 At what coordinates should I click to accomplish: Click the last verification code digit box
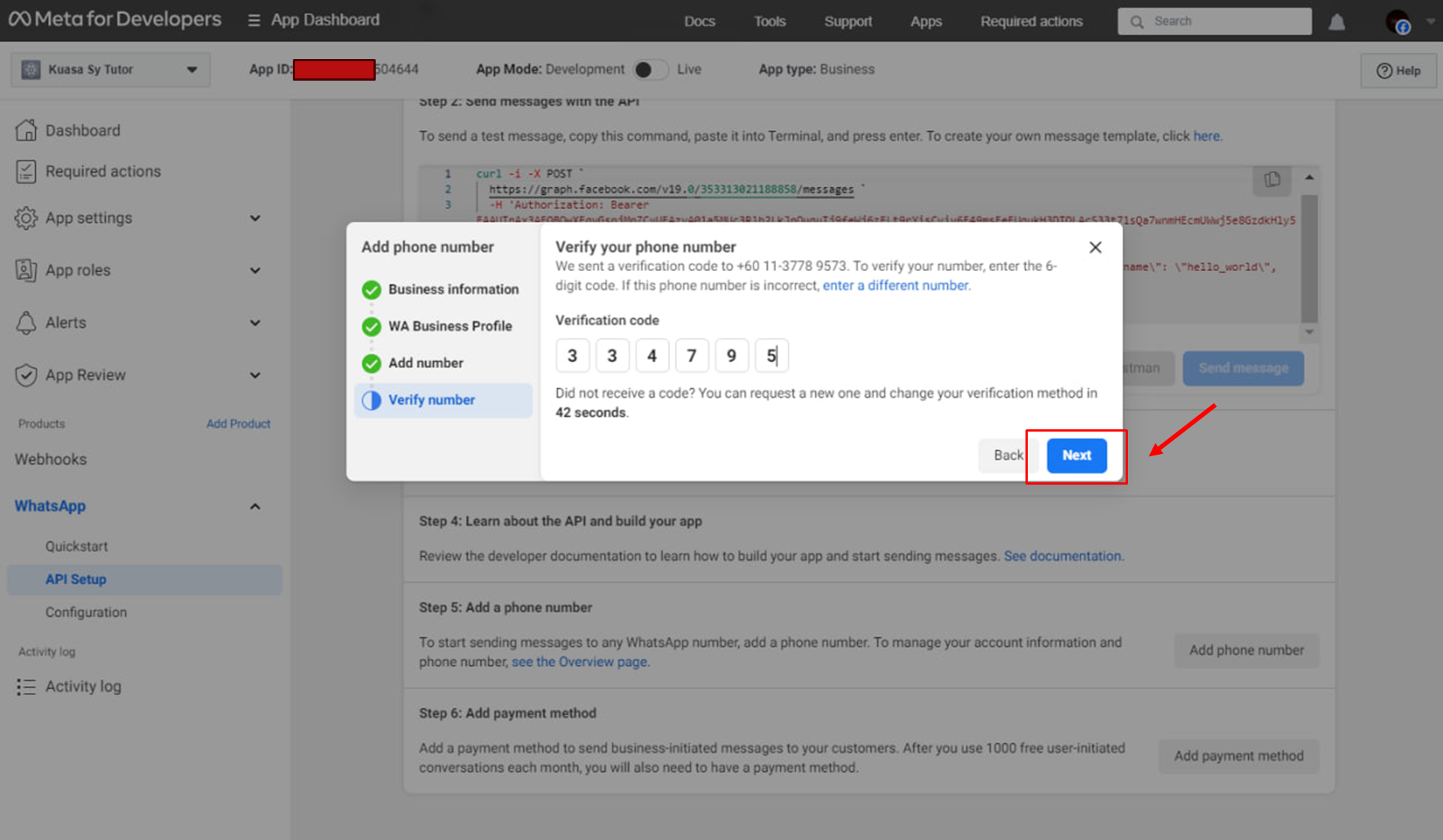pyautogui.click(x=771, y=355)
